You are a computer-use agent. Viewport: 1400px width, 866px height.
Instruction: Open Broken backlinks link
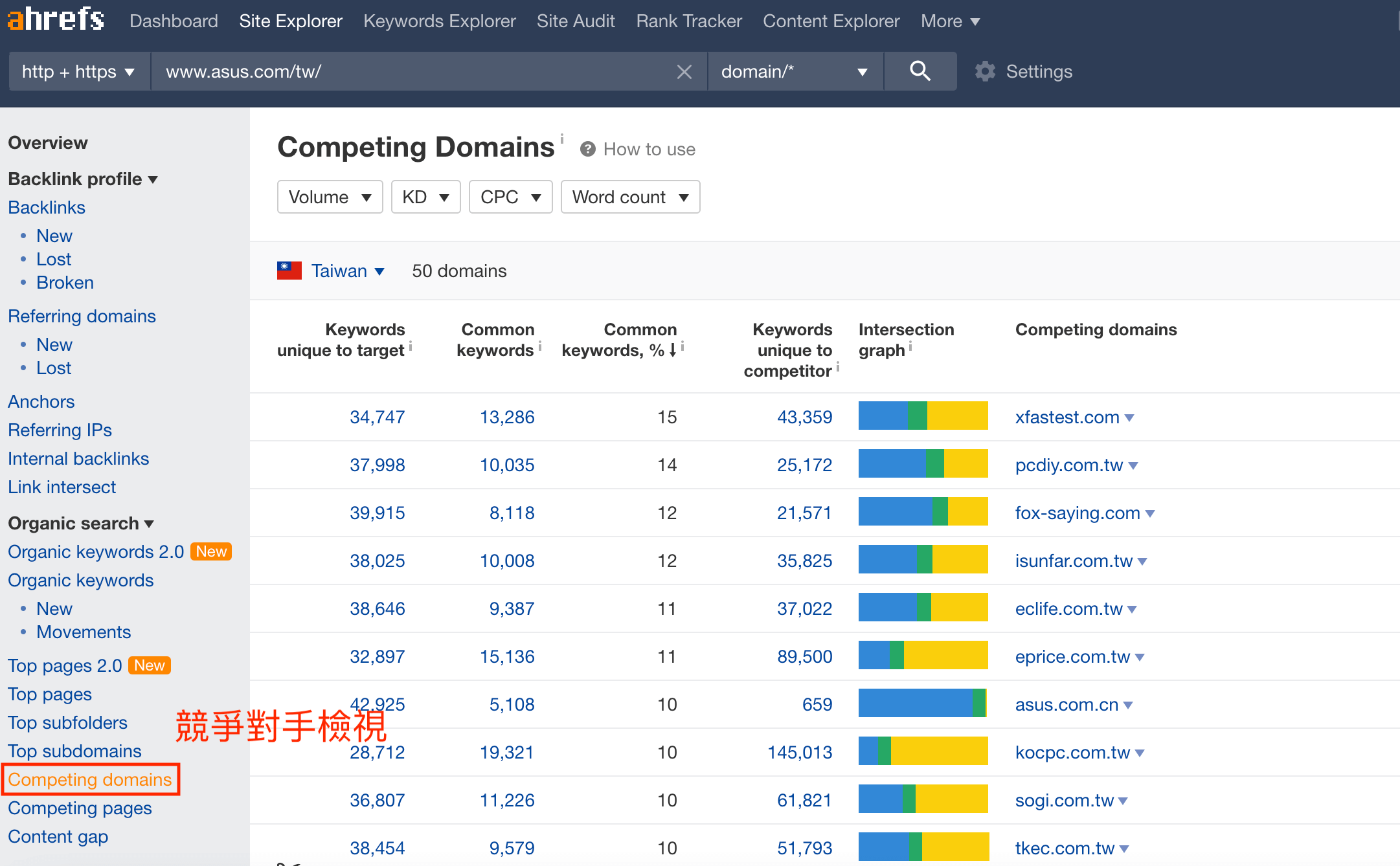click(x=65, y=282)
